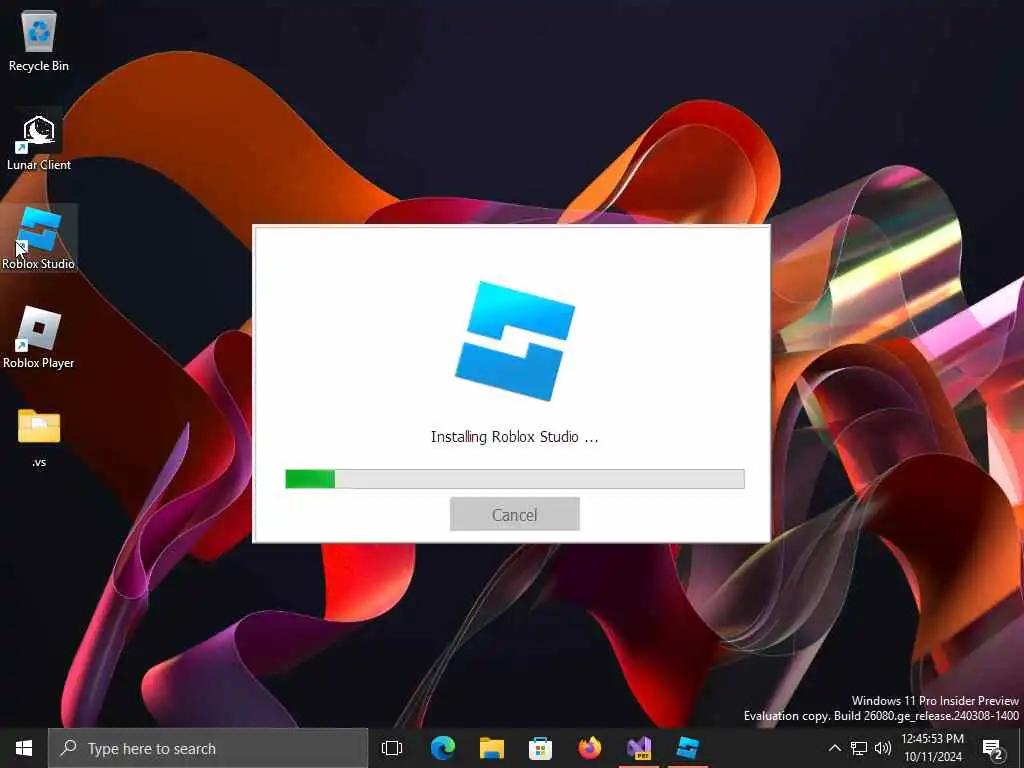Screen dimensions: 1024x768
Task: Select the Roblox Player desktop shortcut
Action: (39, 338)
